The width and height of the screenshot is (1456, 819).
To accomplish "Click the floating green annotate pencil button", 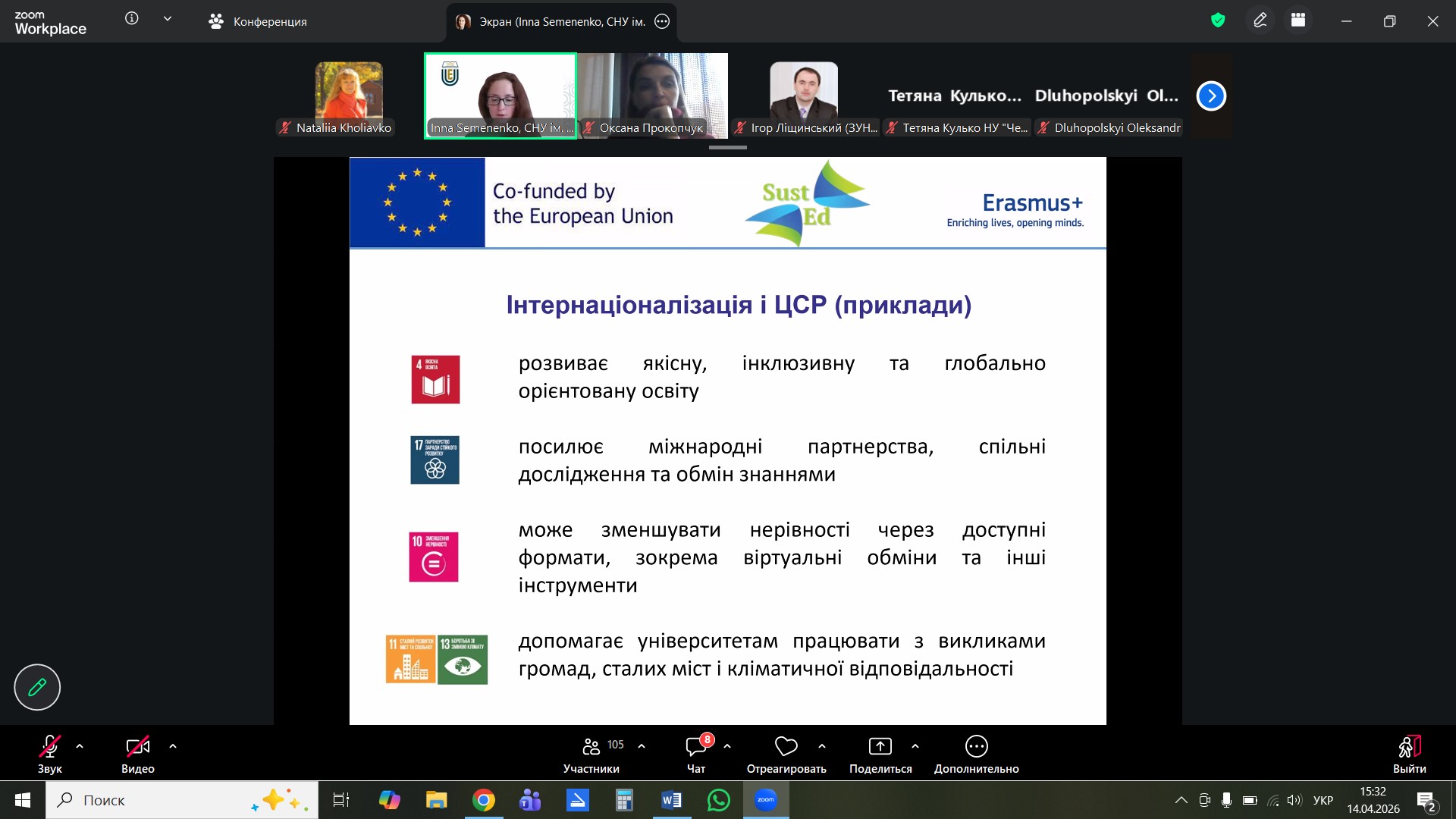I will tap(37, 687).
